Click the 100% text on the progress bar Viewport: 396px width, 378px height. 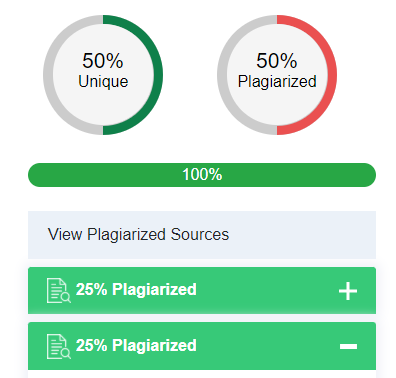(202, 175)
